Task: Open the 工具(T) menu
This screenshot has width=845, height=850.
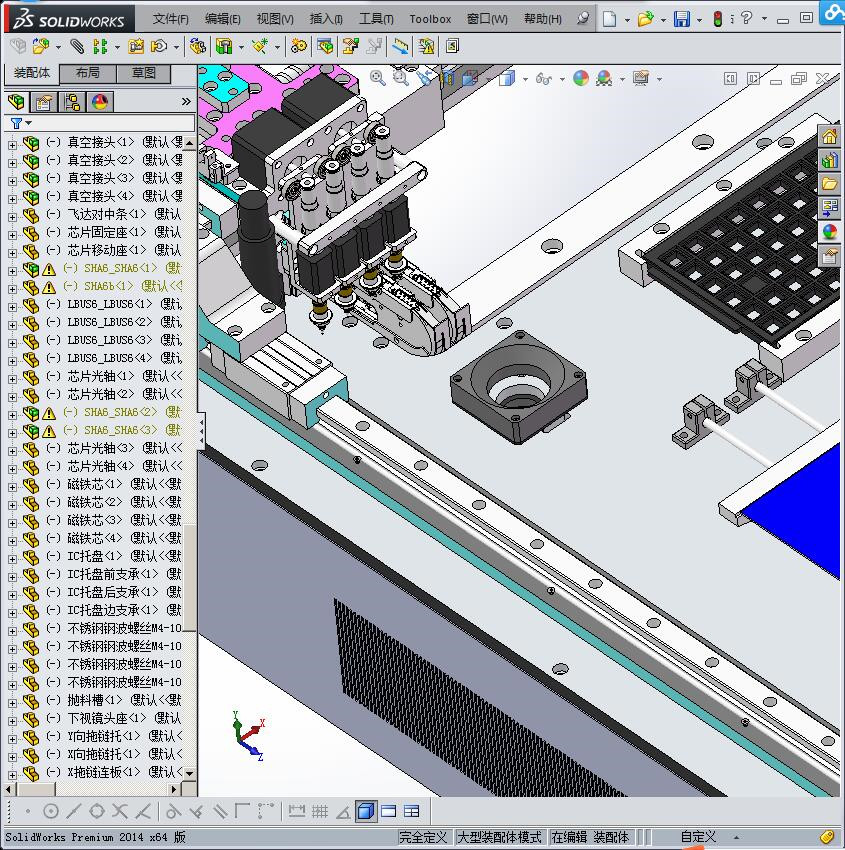Action: [x=376, y=19]
